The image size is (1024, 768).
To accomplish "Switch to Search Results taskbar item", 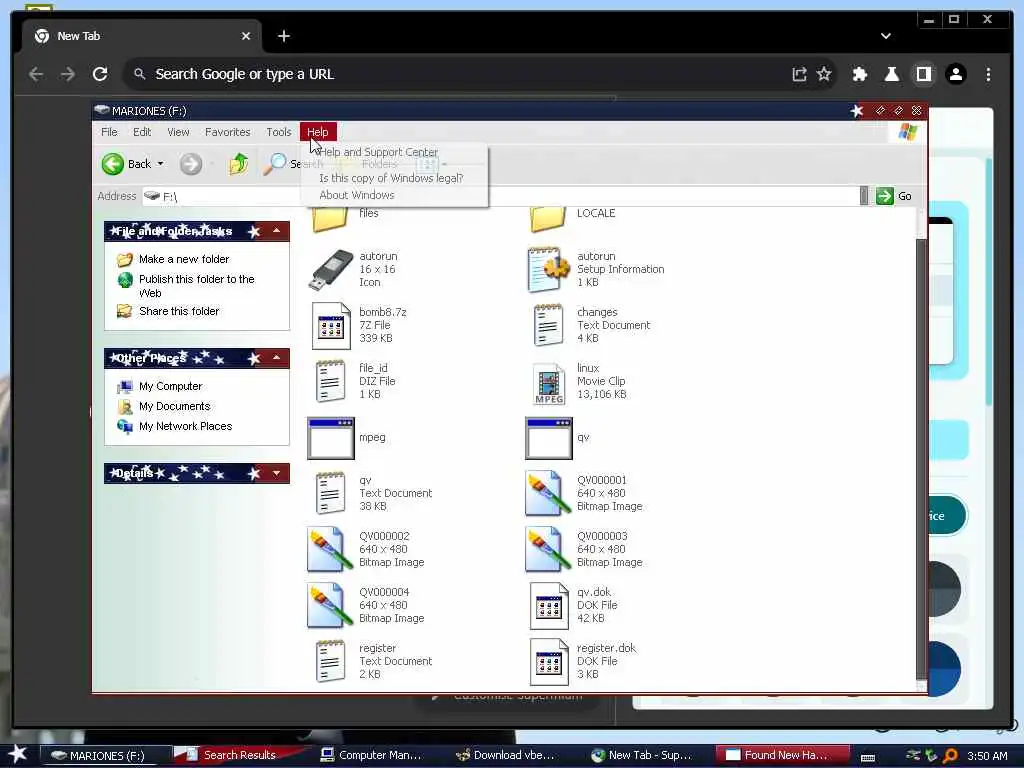I will [238, 755].
